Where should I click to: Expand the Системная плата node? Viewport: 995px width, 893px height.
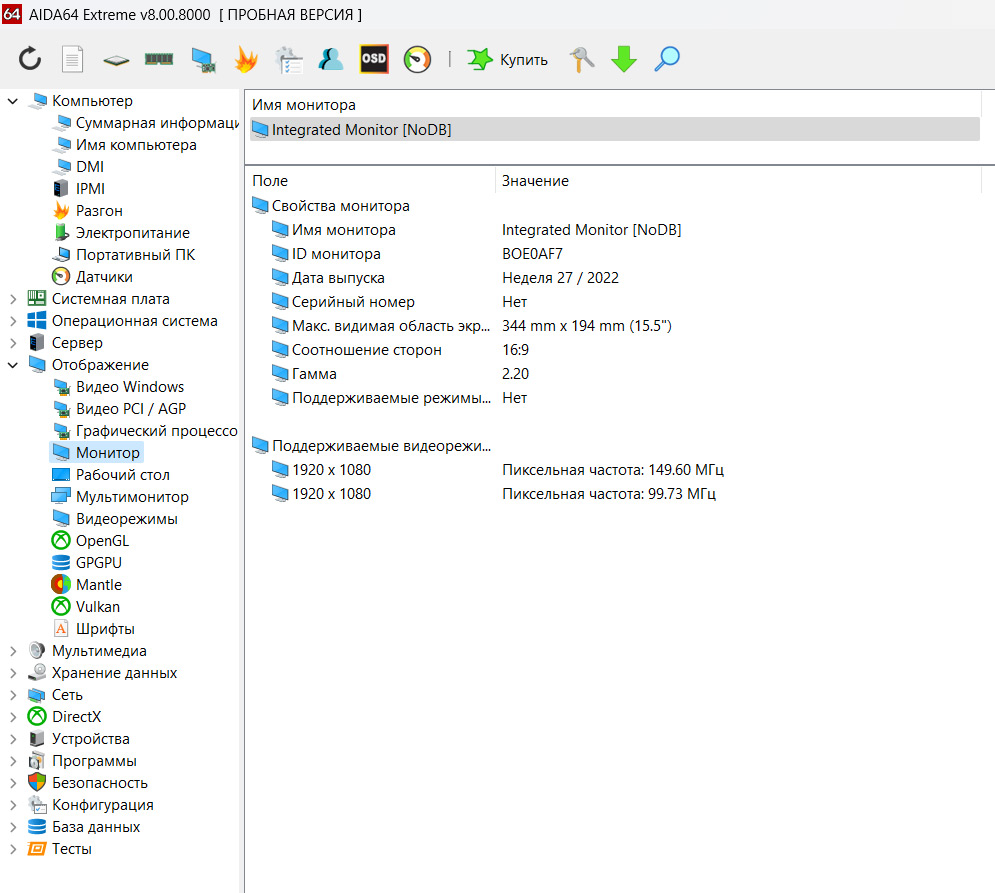click(x=13, y=299)
